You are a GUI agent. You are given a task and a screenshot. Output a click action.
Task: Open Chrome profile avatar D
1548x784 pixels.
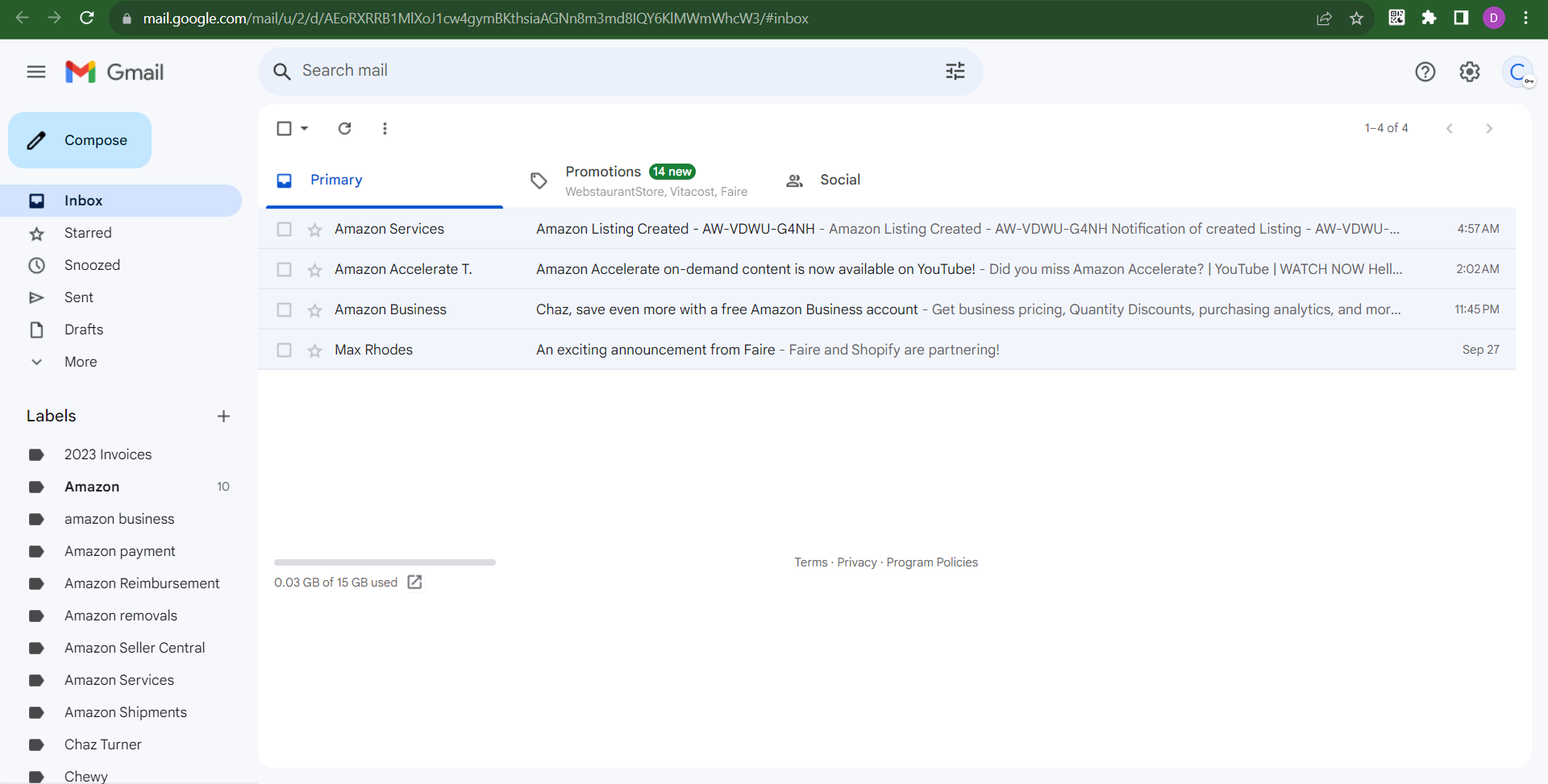(x=1494, y=18)
